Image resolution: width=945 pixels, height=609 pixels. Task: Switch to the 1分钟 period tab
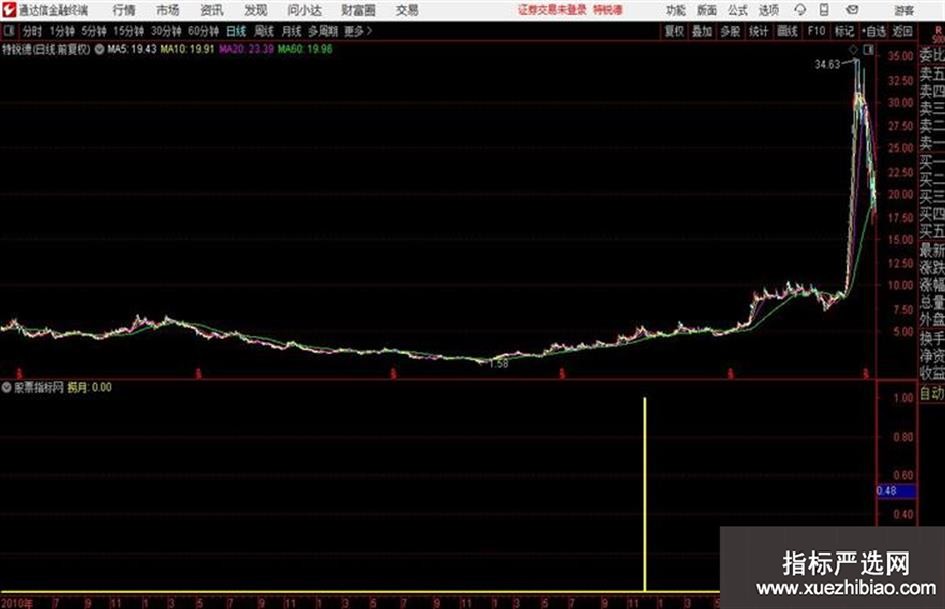tap(62, 31)
